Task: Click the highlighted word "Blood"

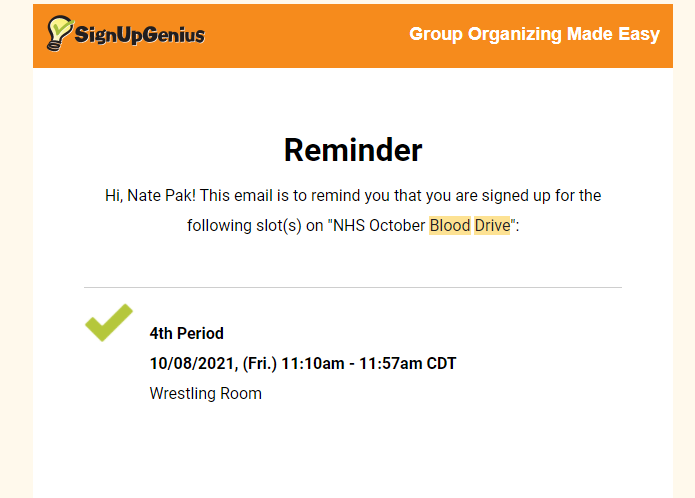Action: click(x=450, y=226)
